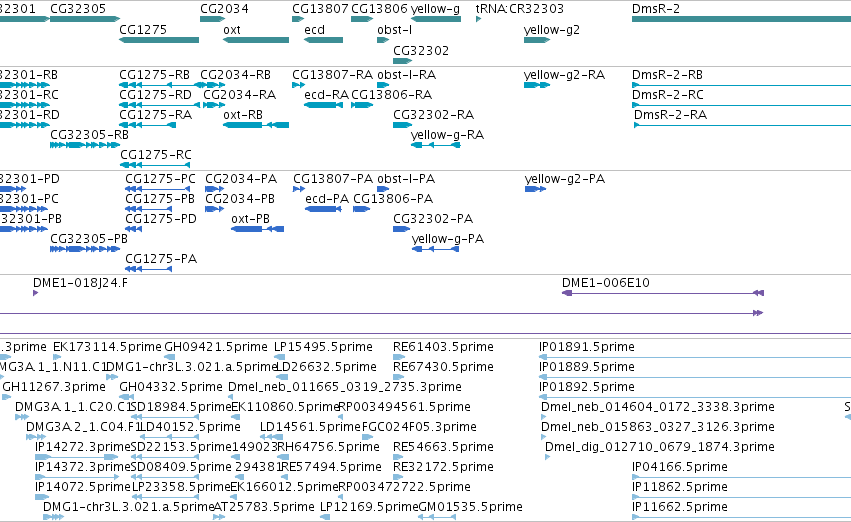Click EST label RE61403.5prime

tap(443, 347)
